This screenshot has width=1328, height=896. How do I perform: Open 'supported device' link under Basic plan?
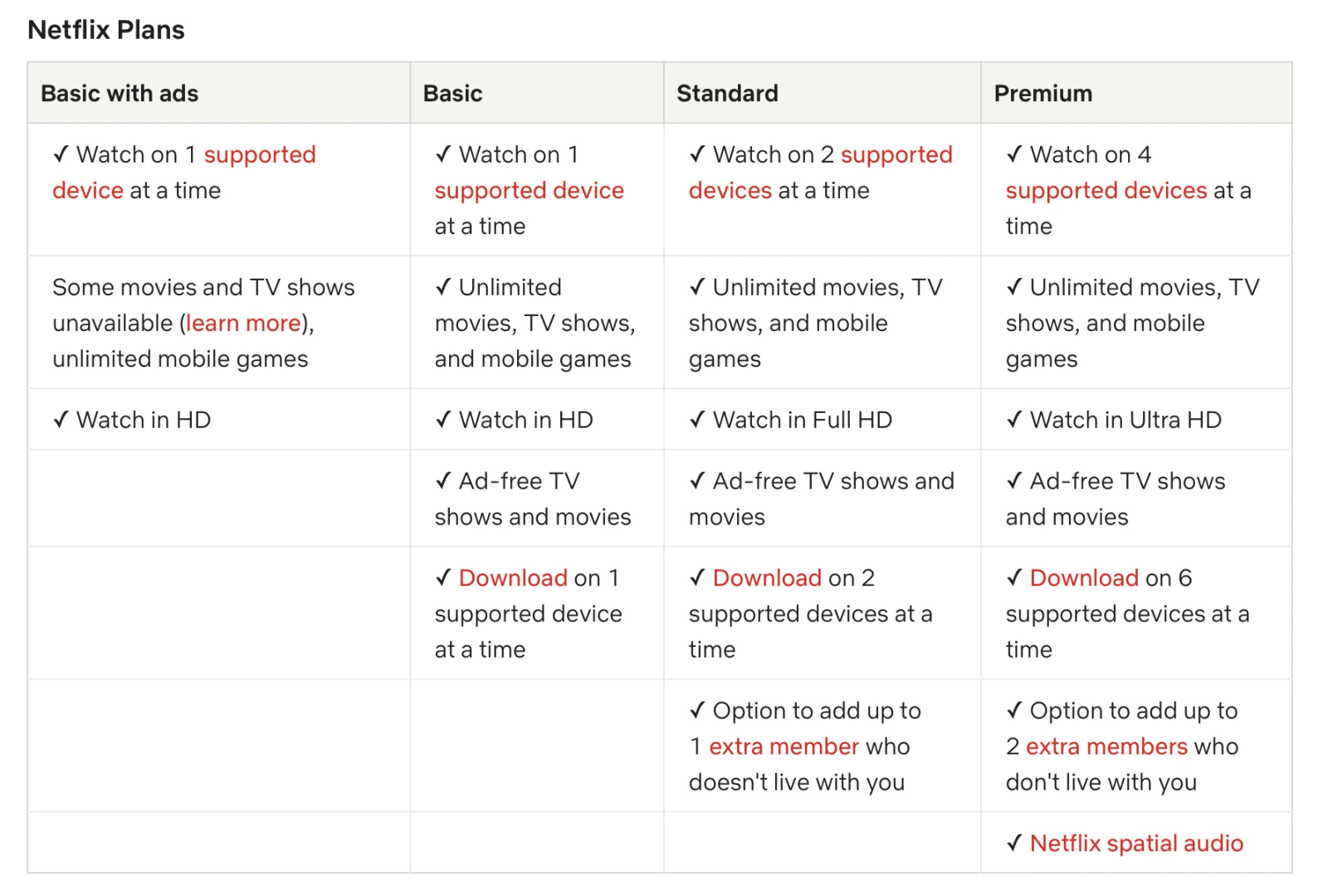point(529,191)
